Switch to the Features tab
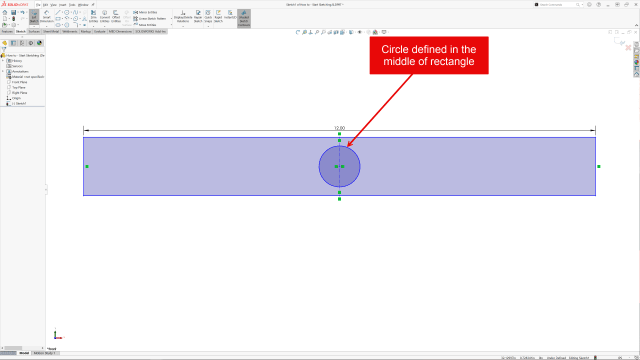The height and width of the screenshot is (360, 640). (x=7, y=31)
